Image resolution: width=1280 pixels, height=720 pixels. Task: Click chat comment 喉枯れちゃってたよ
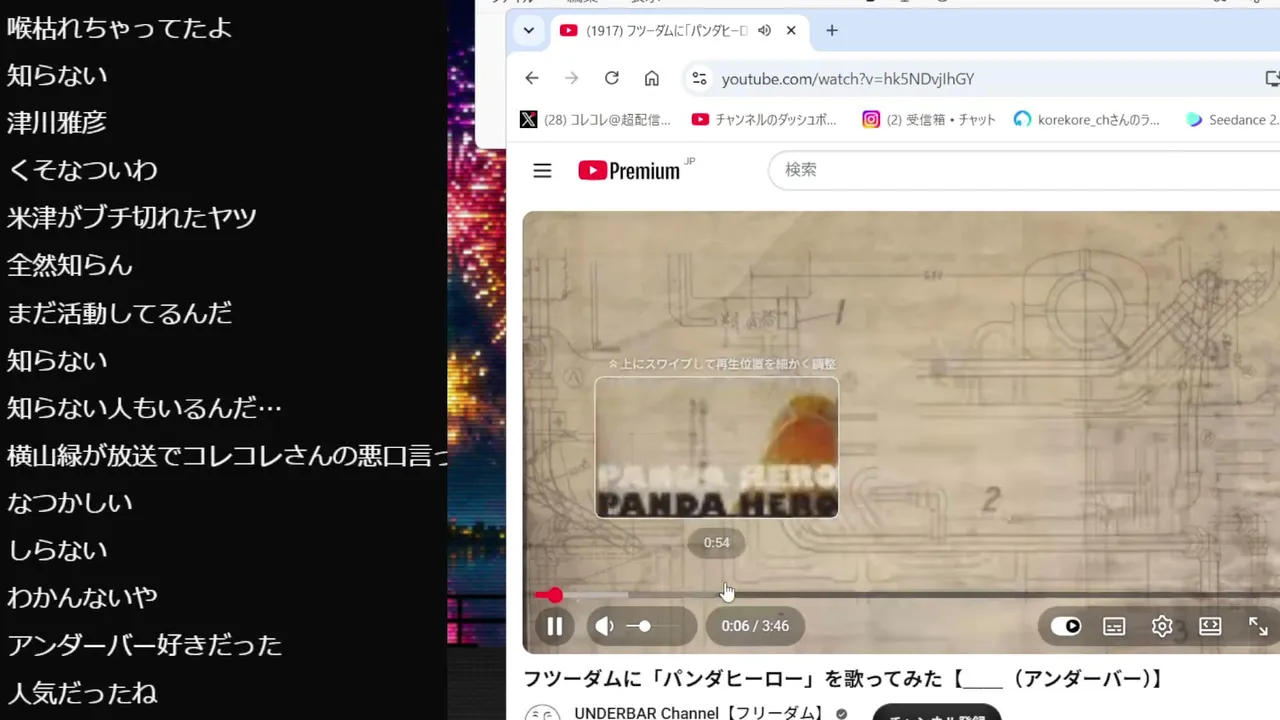coord(120,28)
